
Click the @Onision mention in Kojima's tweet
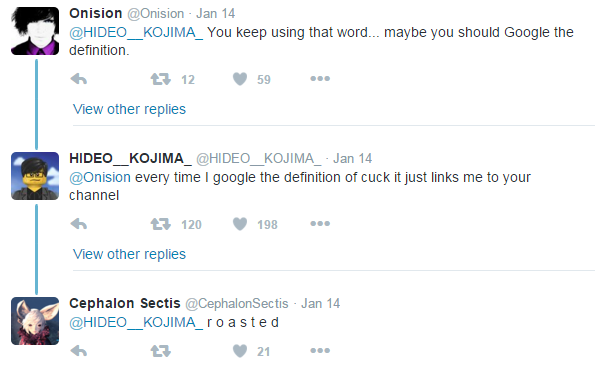coord(100,178)
